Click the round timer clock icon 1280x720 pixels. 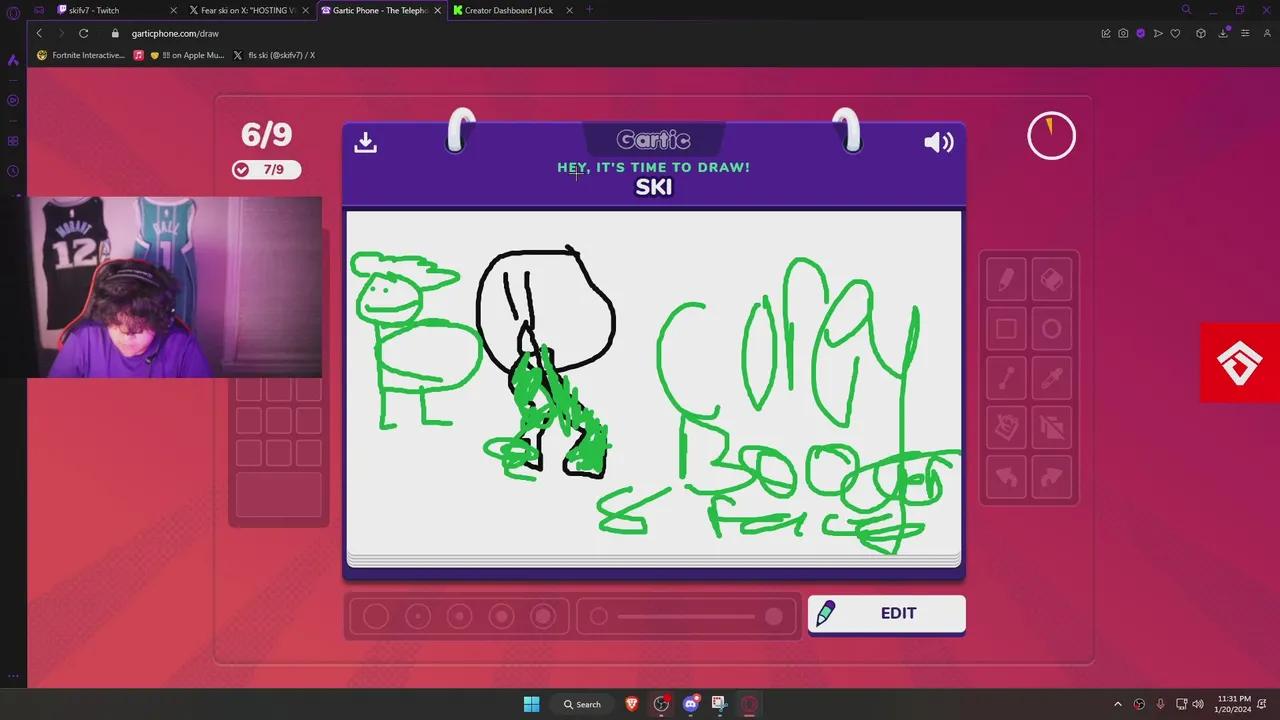click(1051, 136)
